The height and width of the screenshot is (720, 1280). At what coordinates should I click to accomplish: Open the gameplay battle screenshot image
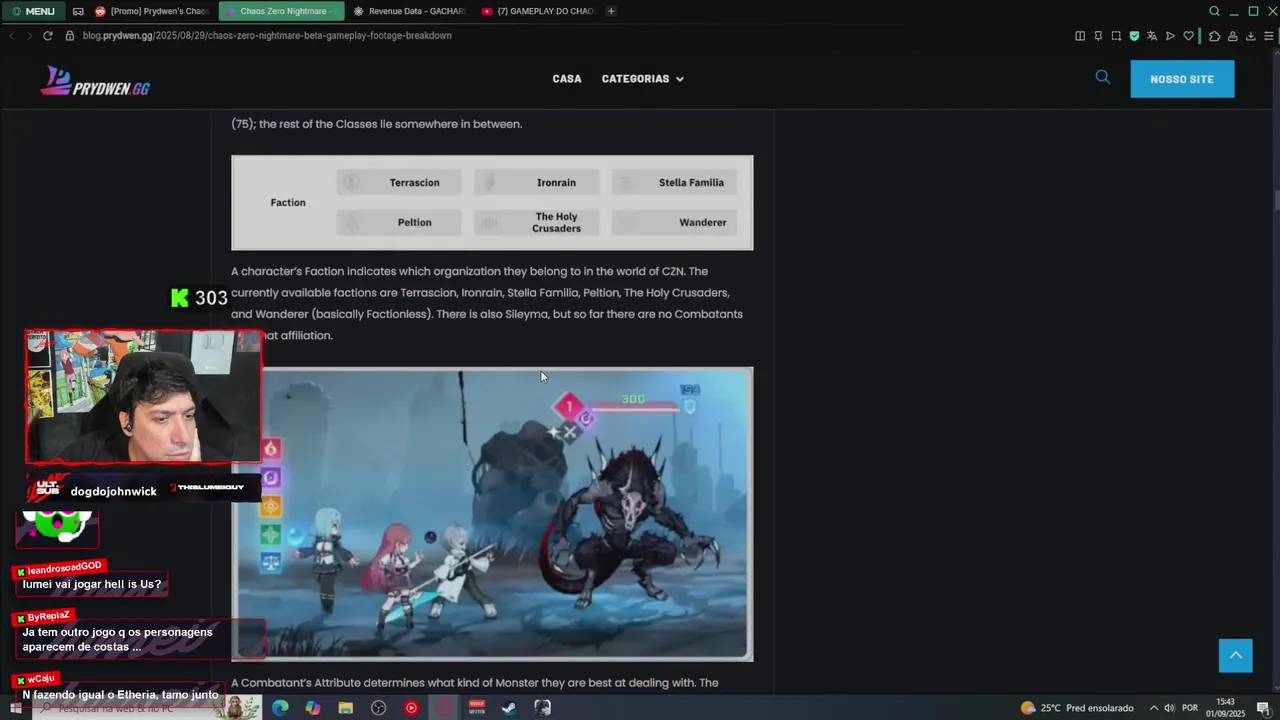click(x=492, y=514)
